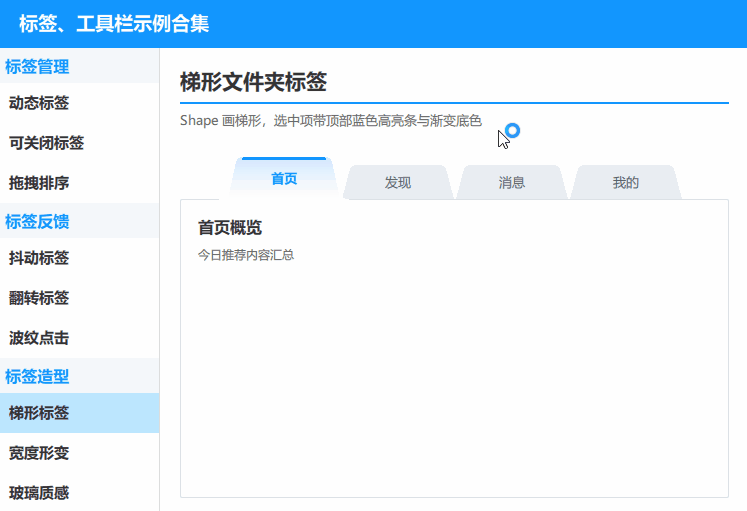Select the 消息 tab
Viewport: 747px width, 511px height.
tap(512, 182)
